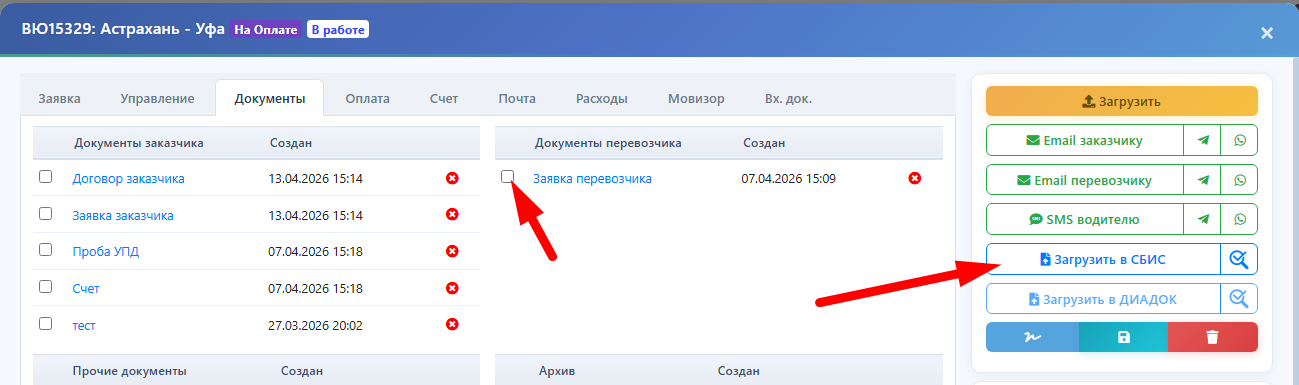Click Загрузить в СБИС button
Screen dimensions: 1299x385
[x=1103, y=259]
